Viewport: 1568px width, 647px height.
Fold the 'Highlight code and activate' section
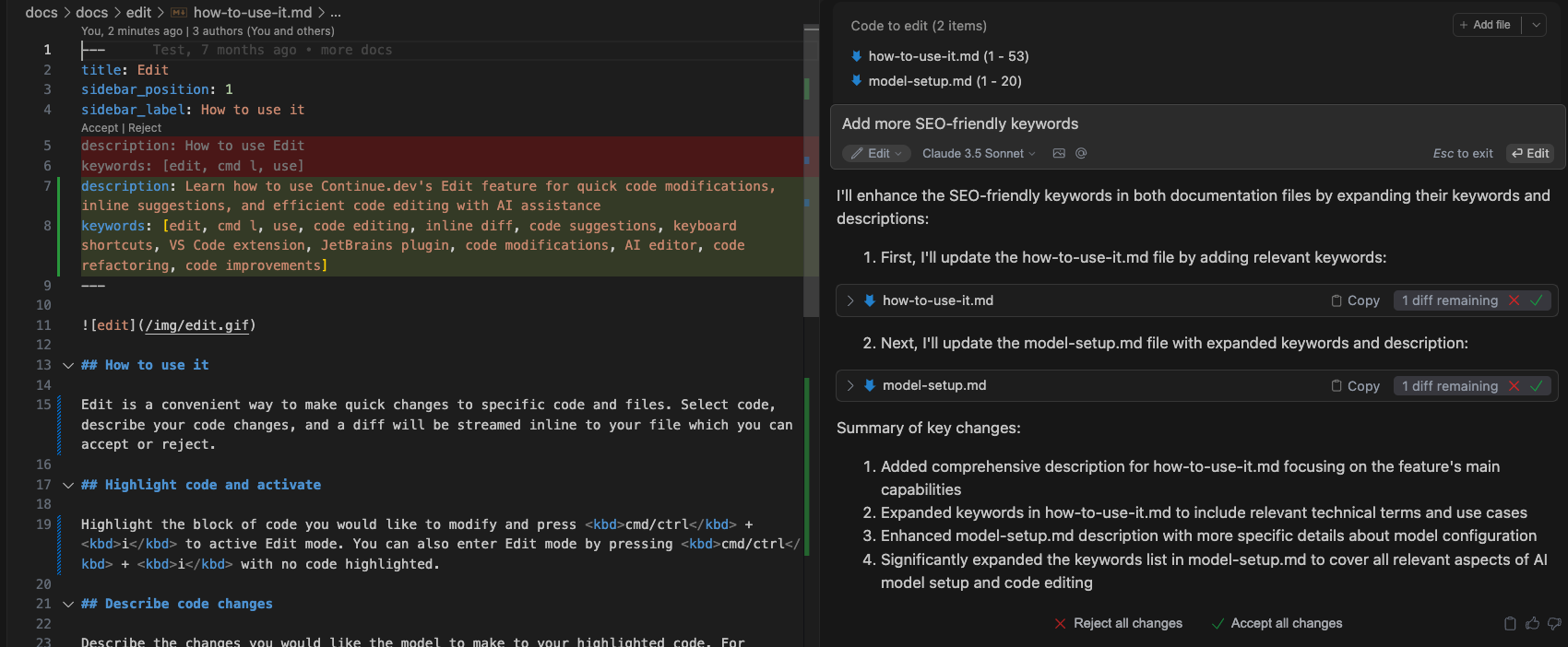pyautogui.click(x=68, y=486)
